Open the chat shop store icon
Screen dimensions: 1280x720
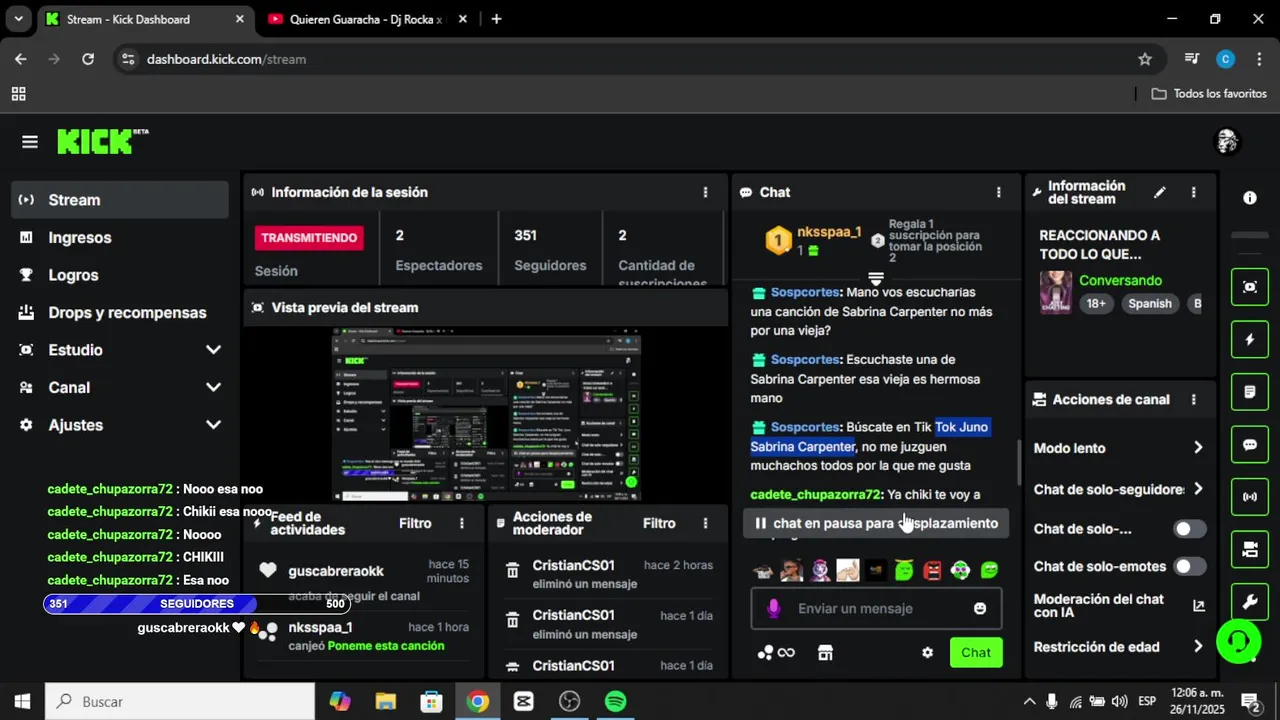(x=825, y=653)
